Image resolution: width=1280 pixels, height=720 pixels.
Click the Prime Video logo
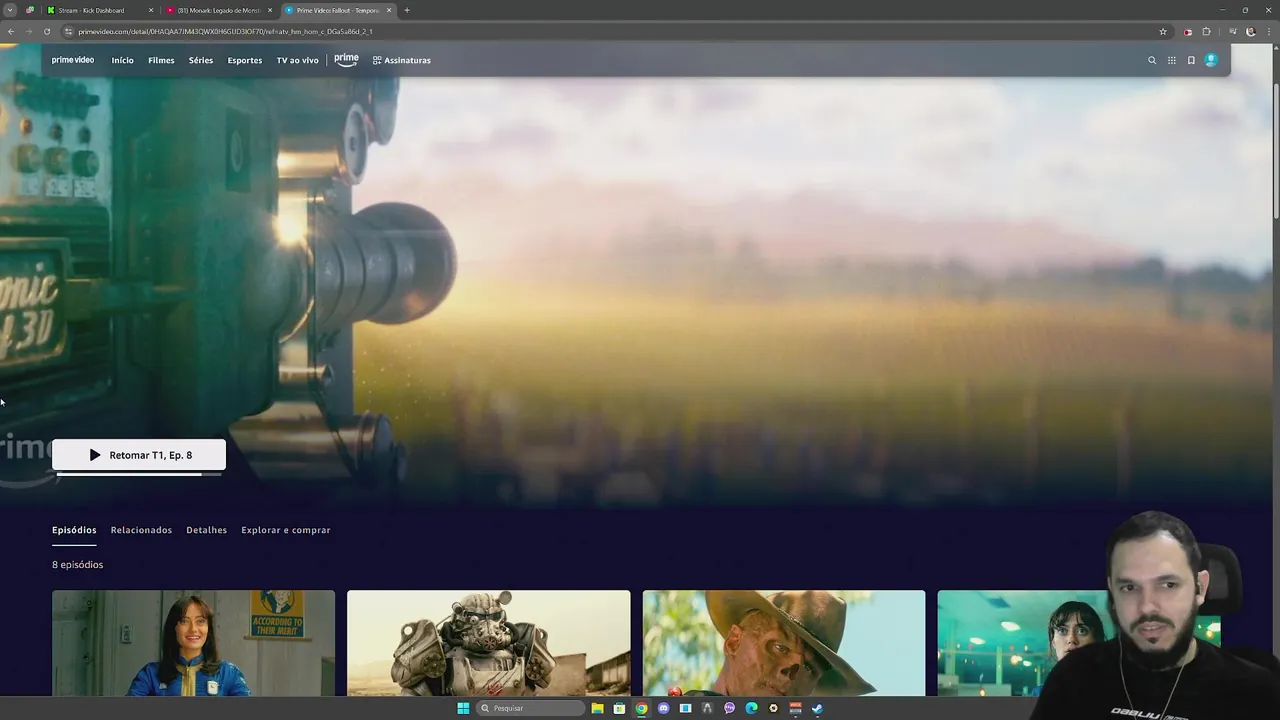73,60
